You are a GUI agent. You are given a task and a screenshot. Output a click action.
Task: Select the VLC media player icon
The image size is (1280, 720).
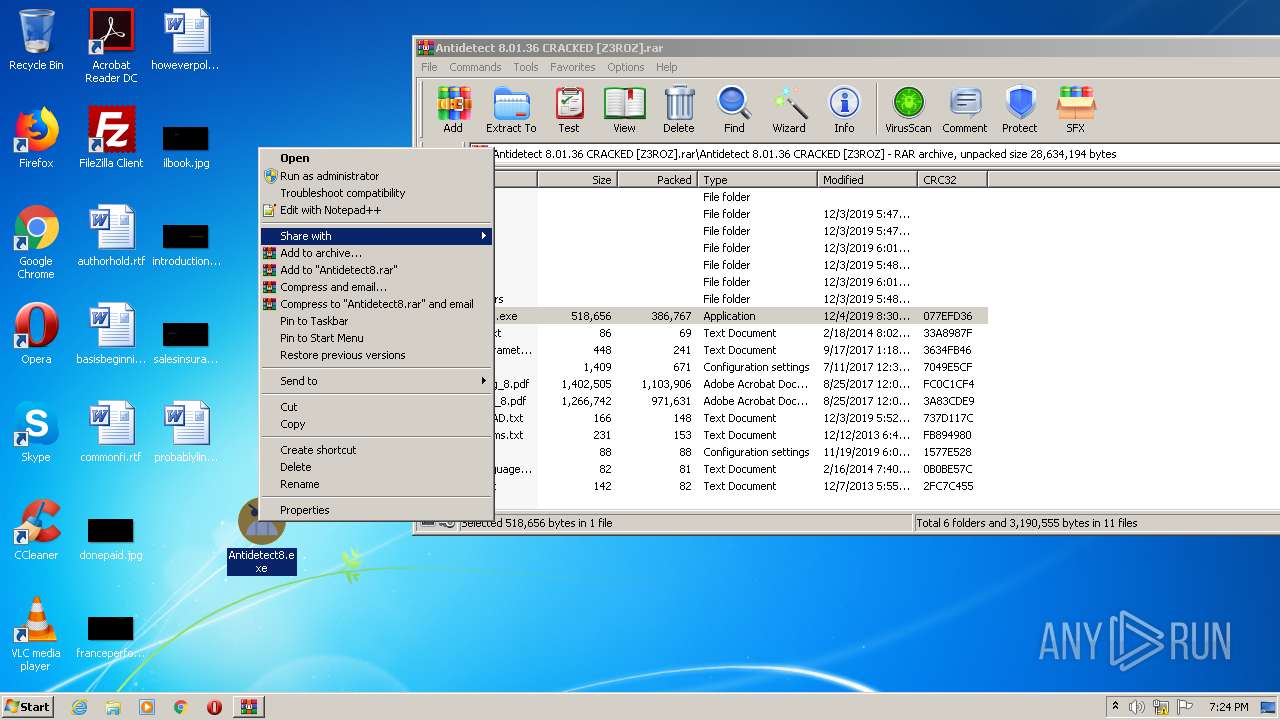(x=36, y=635)
